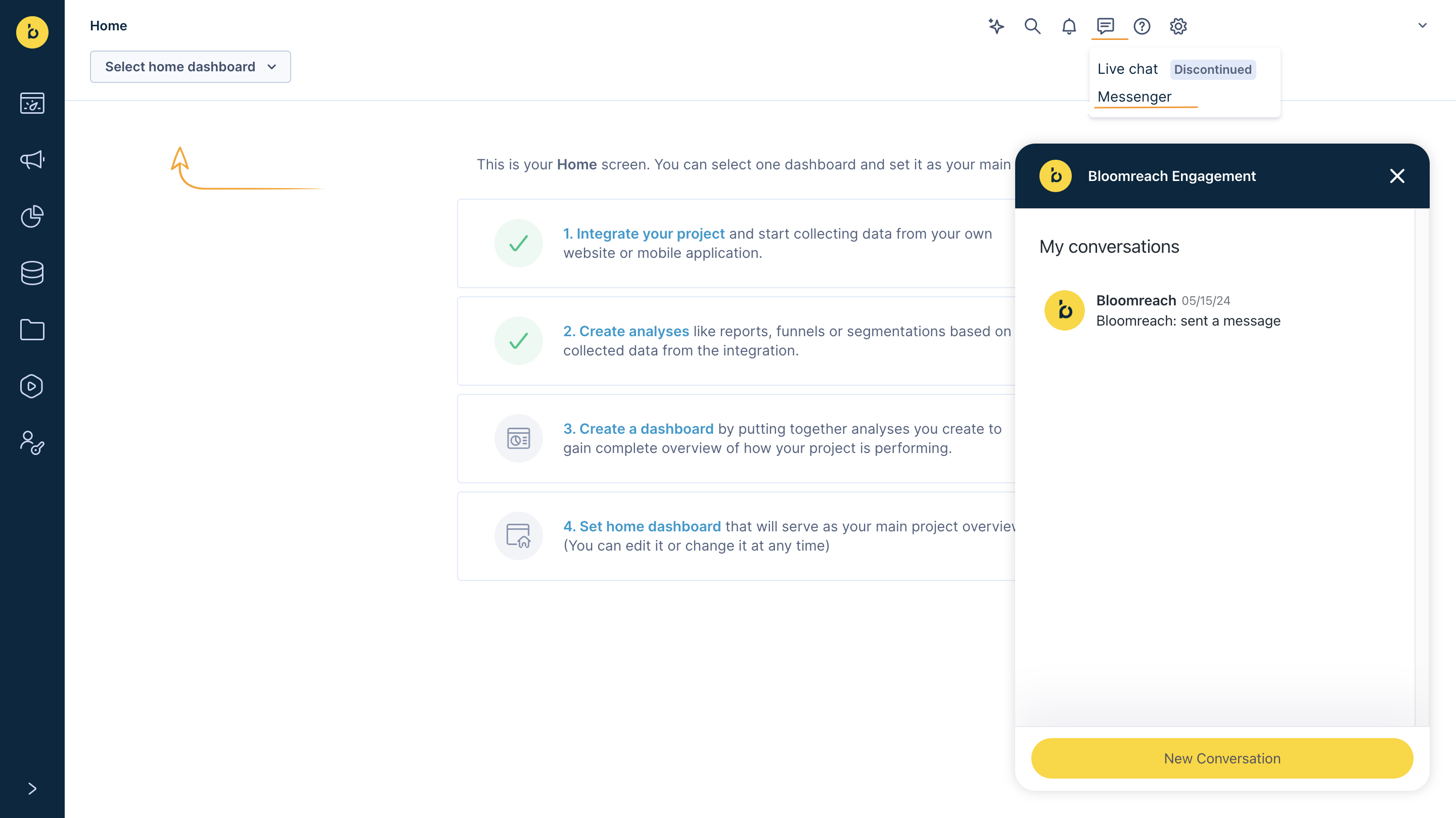
Task: Expand the account chevron in the top right
Action: point(1423,25)
